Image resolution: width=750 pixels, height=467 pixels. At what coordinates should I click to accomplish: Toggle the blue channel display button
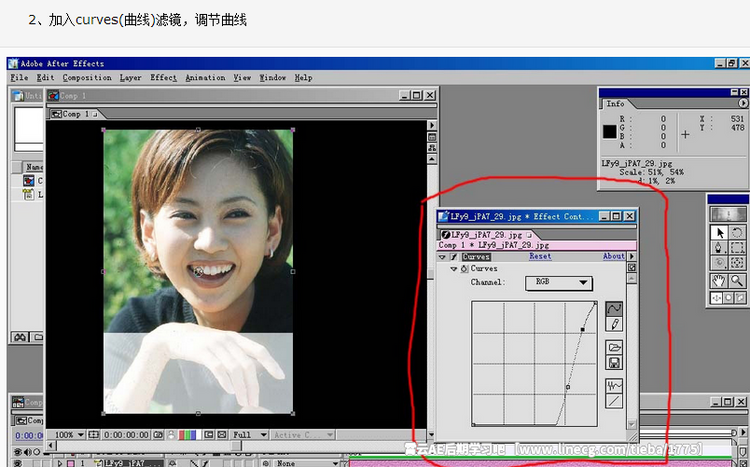coord(193,435)
